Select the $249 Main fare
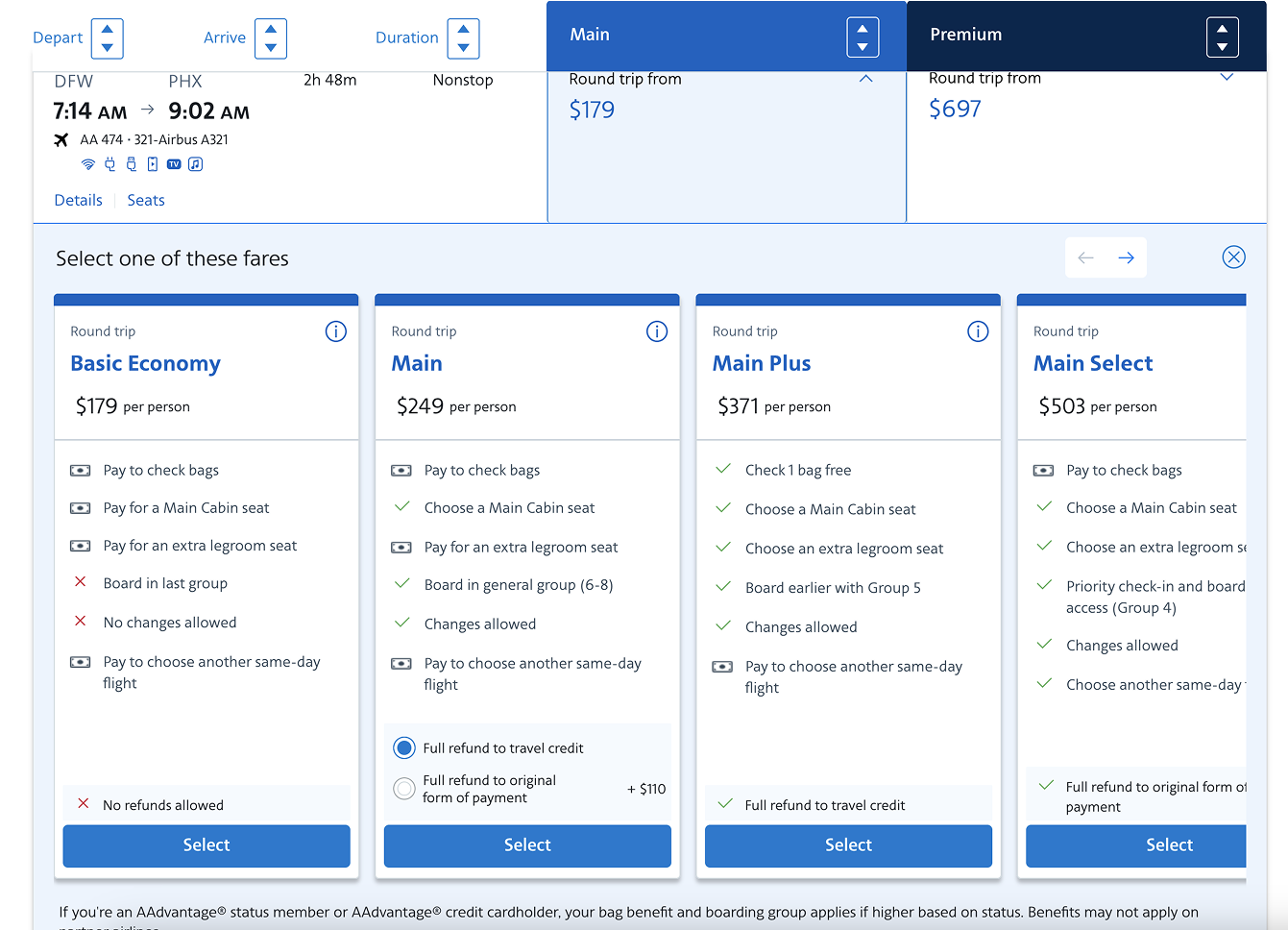This screenshot has height=930, width=1288. 527,845
